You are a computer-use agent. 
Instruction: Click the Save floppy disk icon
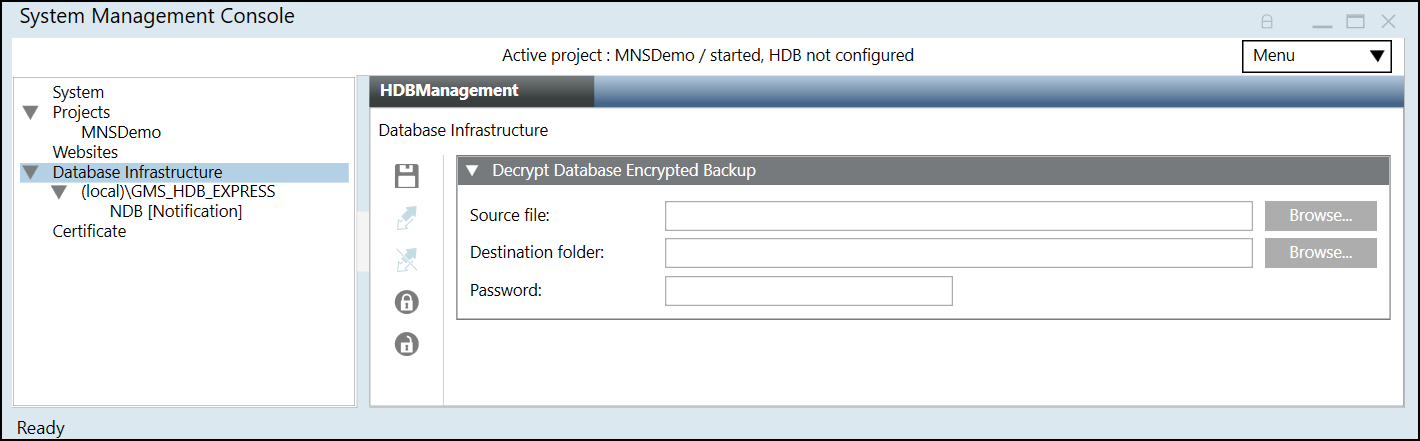(407, 177)
